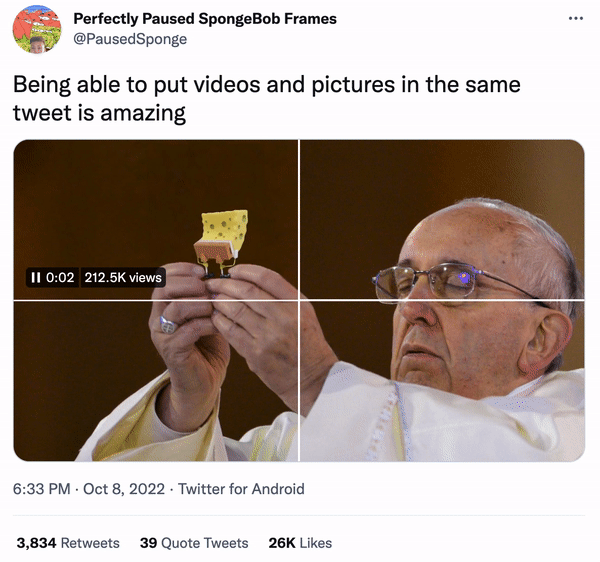Click the @PausedSponge handle
Screen dimensions: 600x562
(x=130, y=39)
